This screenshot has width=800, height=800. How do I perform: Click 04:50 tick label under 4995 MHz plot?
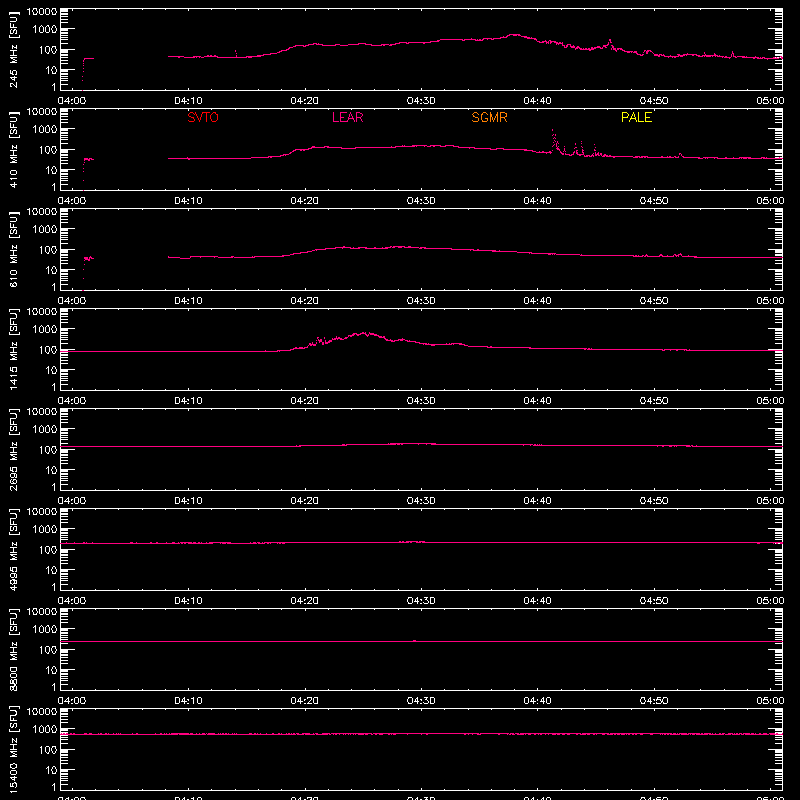[654, 601]
